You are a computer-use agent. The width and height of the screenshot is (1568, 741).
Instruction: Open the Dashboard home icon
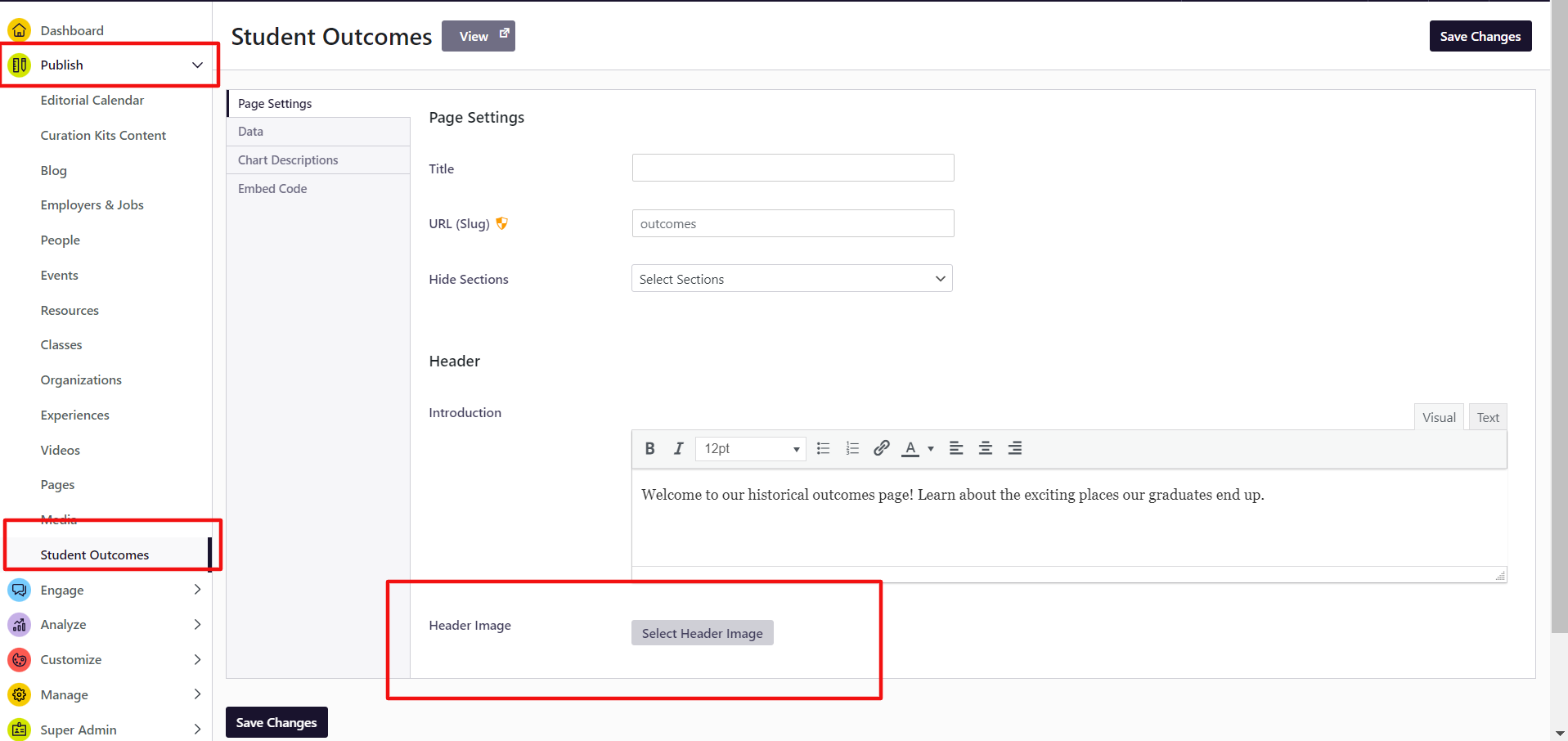[x=20, y=30]
